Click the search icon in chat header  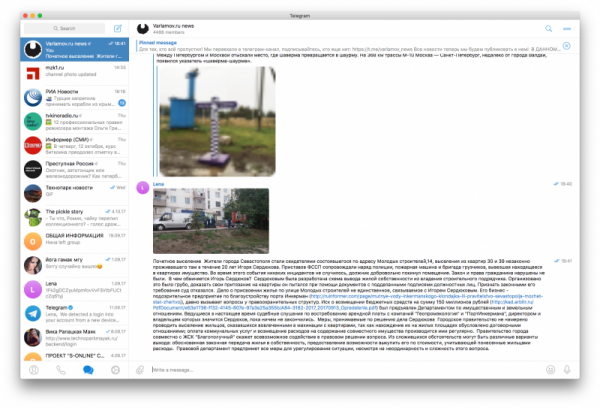548,29
